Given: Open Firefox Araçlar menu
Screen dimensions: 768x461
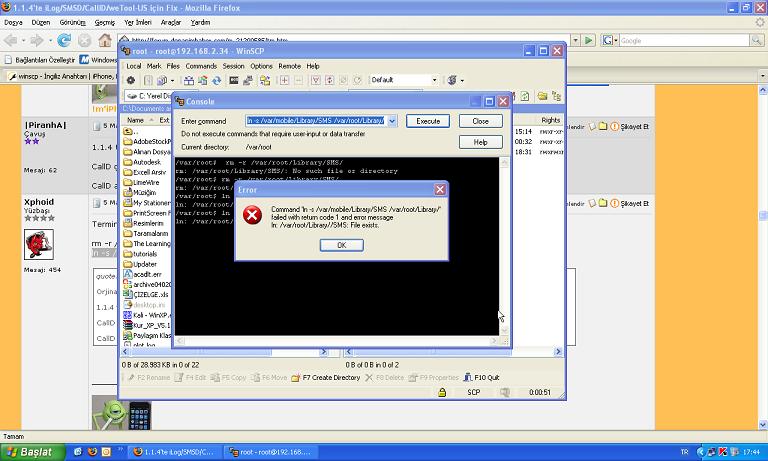Looking at the screenshot, I should [171, 22].
